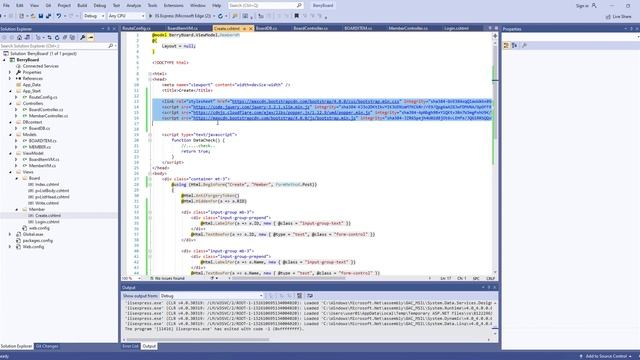Click the Save icon in the toolbar
This screenshot has height=360, width=640.
[x=41, y=16]
